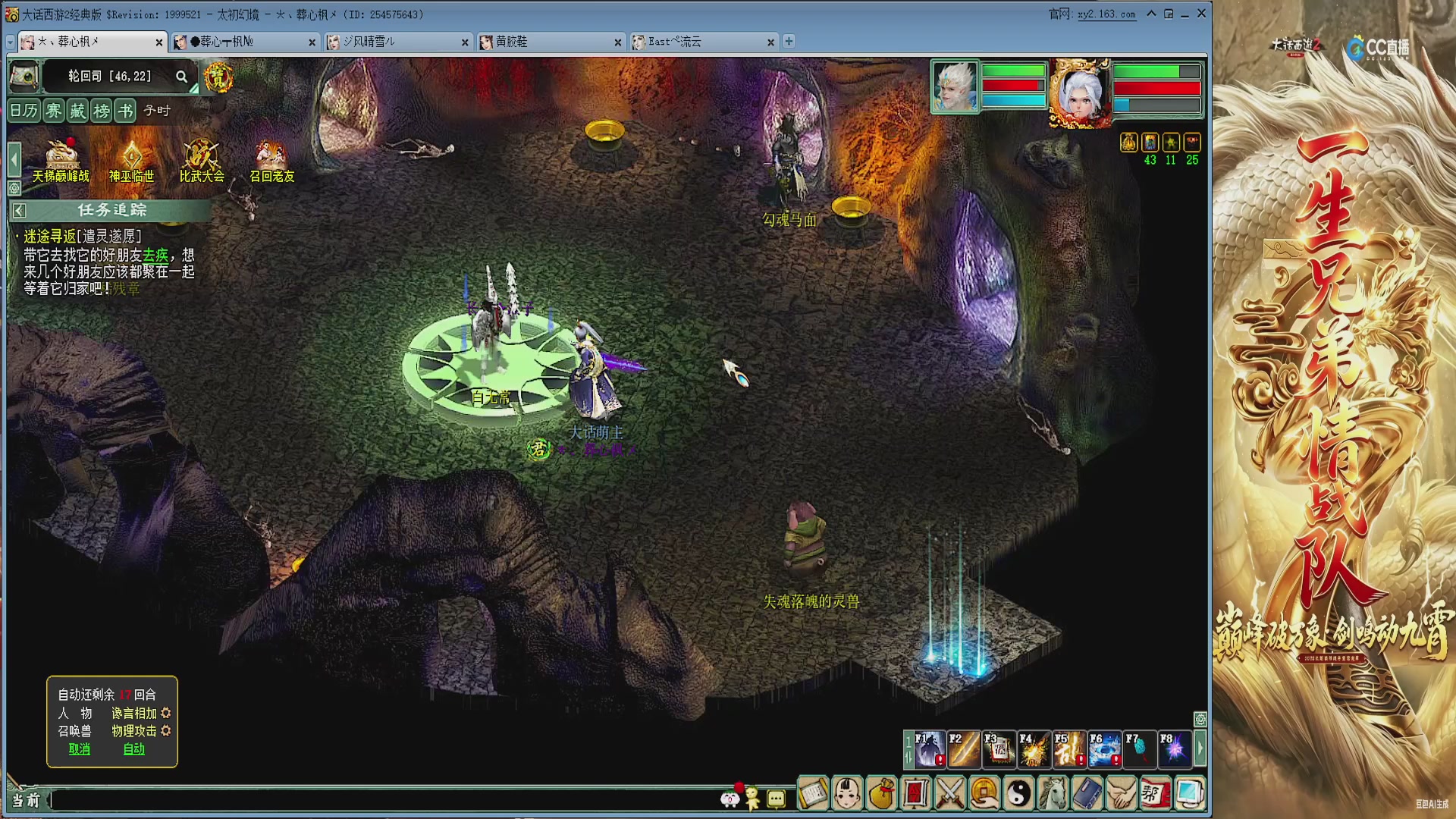Open the white horse mount icon
This screenshot has width=1456, height=819.
click(x=1053, y=794)
